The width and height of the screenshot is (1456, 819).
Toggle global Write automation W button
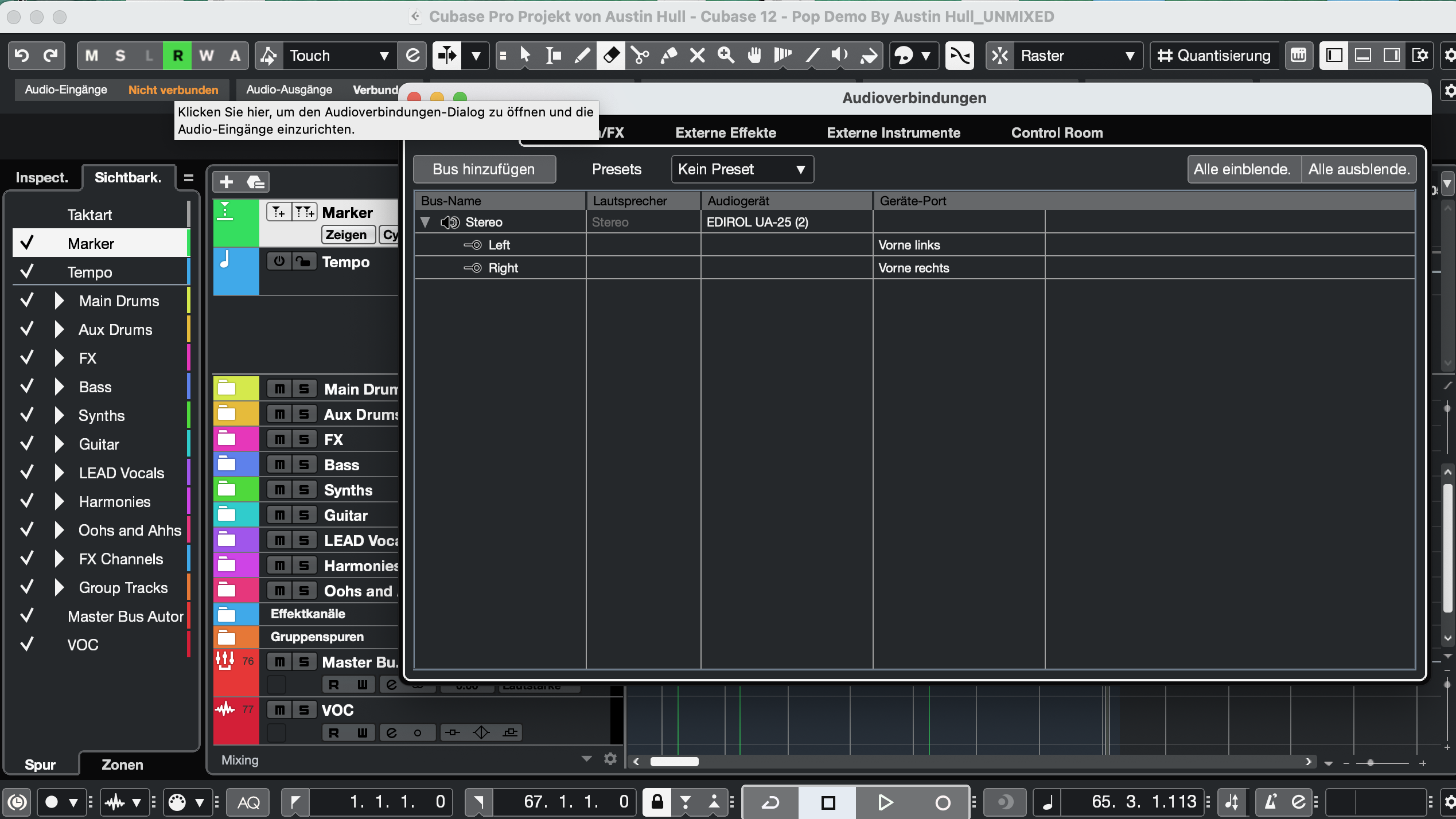pos(206,56)
